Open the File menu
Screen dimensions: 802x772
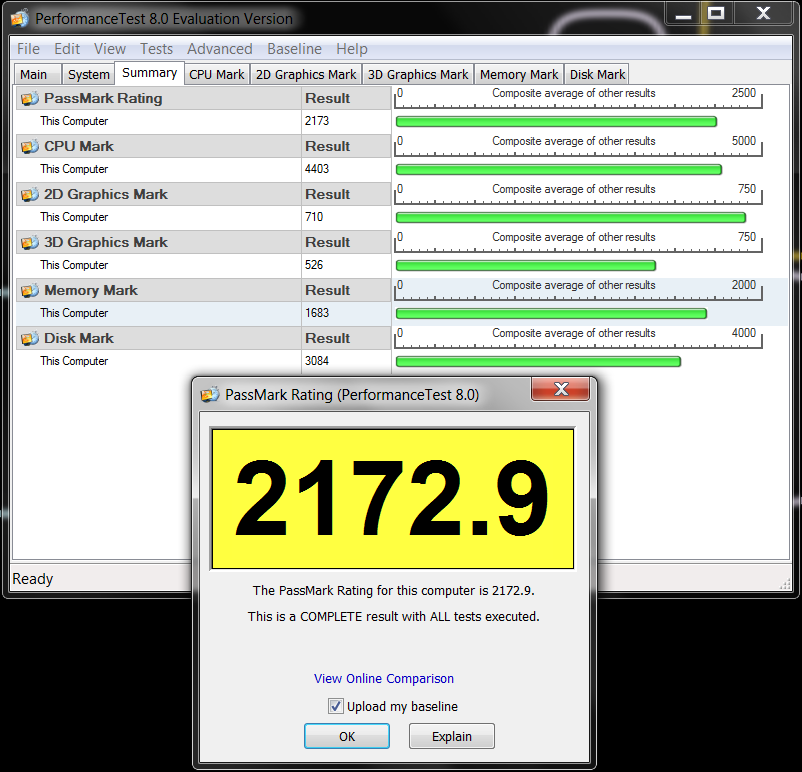28,49
